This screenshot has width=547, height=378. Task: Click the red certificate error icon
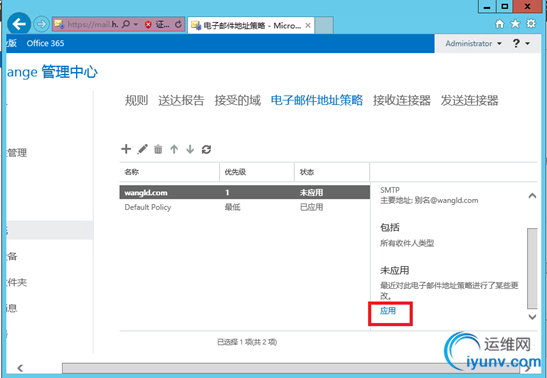point(148,24)
